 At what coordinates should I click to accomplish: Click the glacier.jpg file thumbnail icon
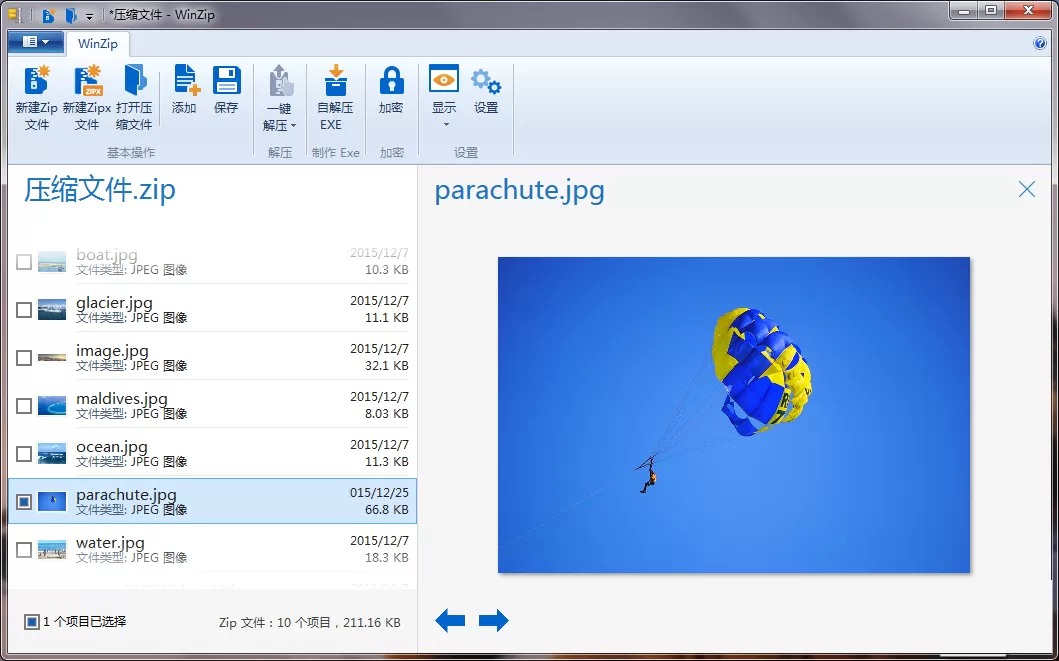[52, 309]
